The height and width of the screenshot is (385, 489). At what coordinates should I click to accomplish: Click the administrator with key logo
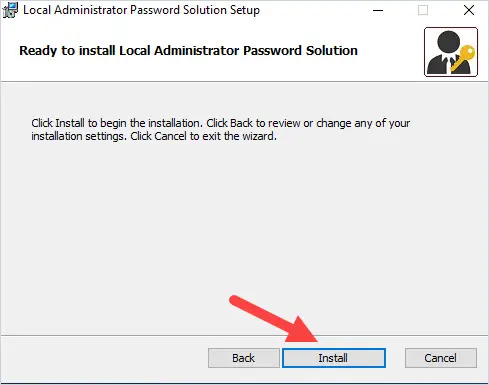click(451, 52)
